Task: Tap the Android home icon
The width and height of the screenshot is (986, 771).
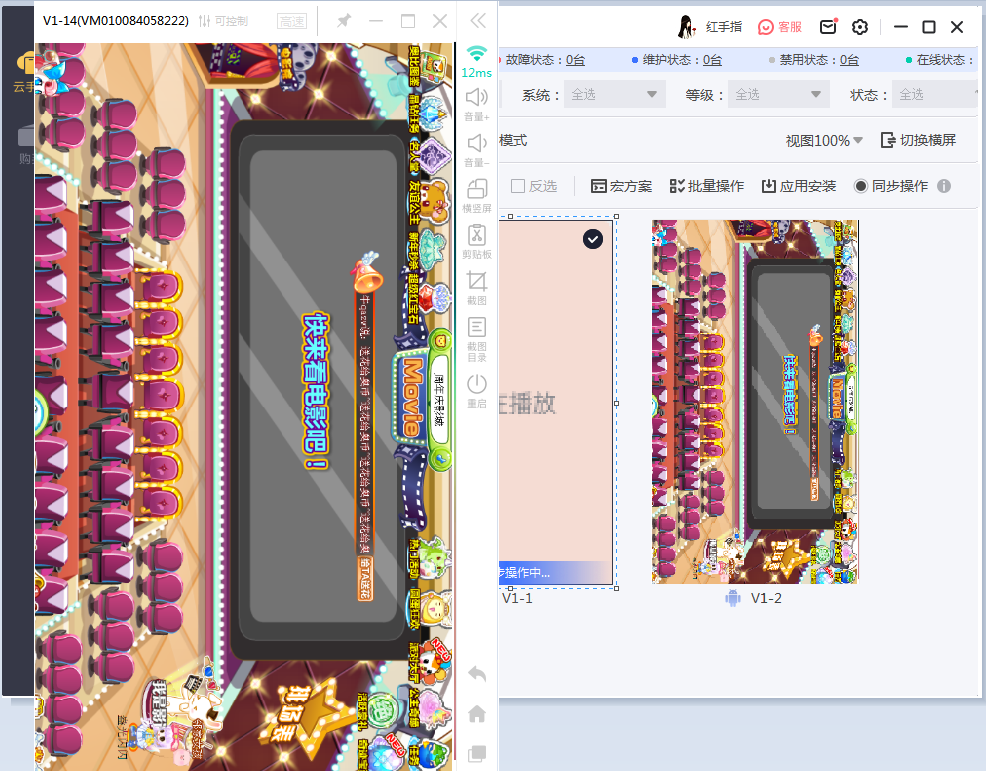Action: [477, 714]
